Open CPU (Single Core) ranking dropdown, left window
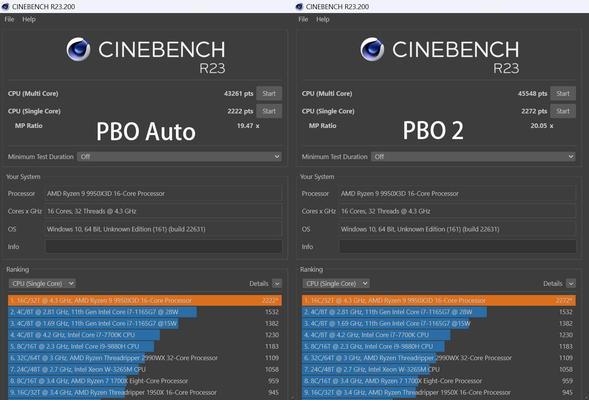589x400 pixels. (x=42, y=284)
